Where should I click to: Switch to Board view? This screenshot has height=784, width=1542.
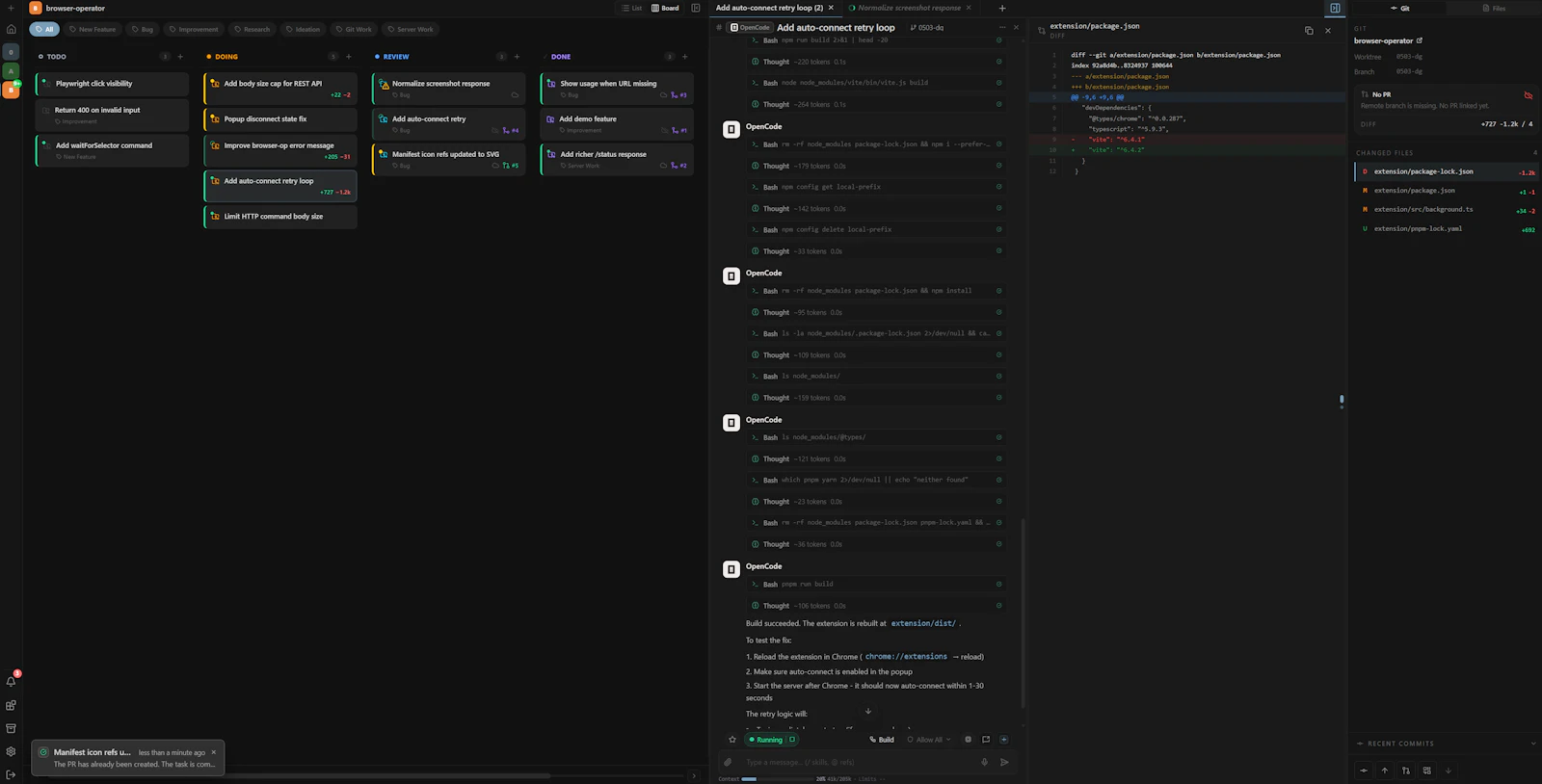[665, 8]
